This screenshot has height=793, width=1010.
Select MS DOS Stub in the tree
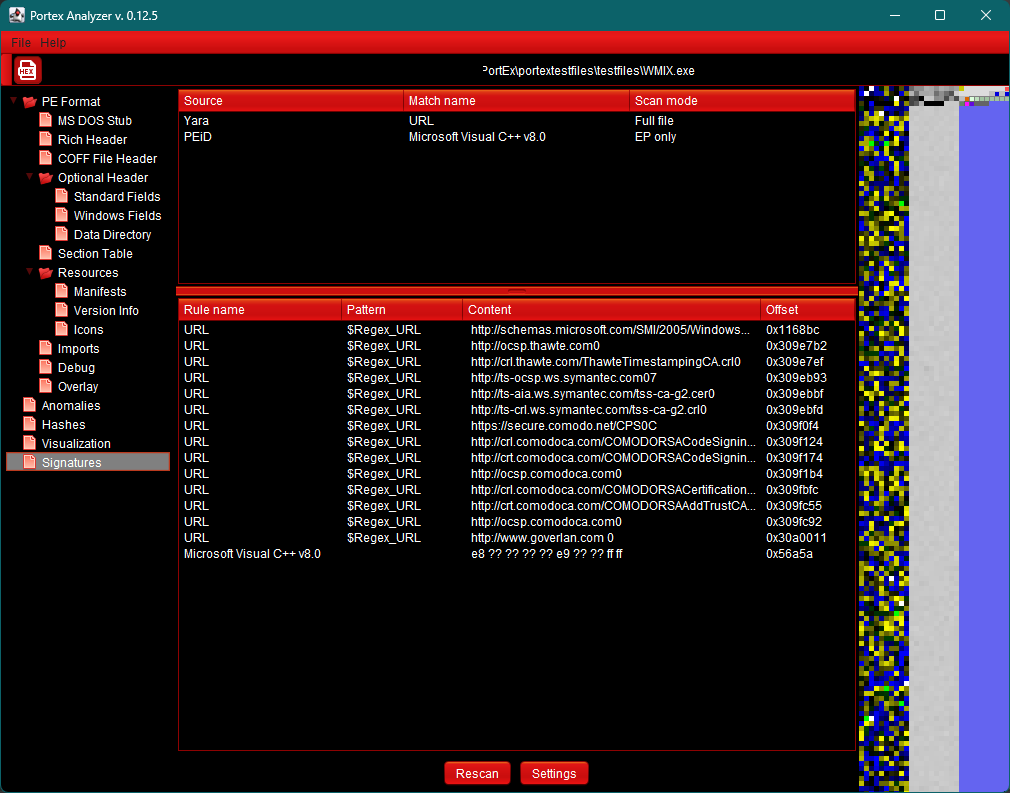[95, 120]
